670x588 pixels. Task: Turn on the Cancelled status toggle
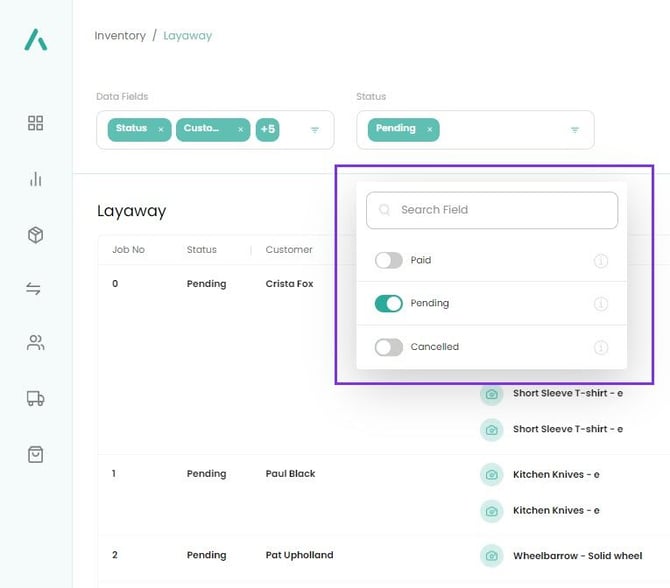tap(388, 347)
